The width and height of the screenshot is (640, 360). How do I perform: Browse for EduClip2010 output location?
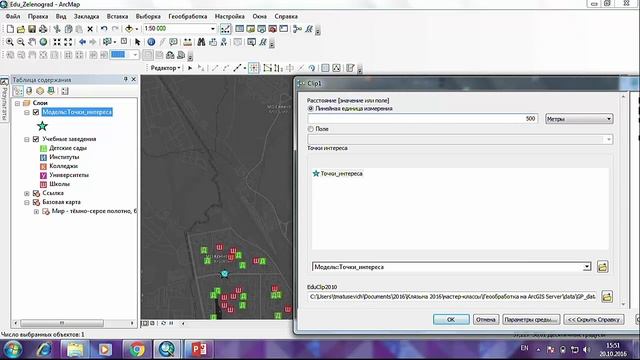coord(607,297)
